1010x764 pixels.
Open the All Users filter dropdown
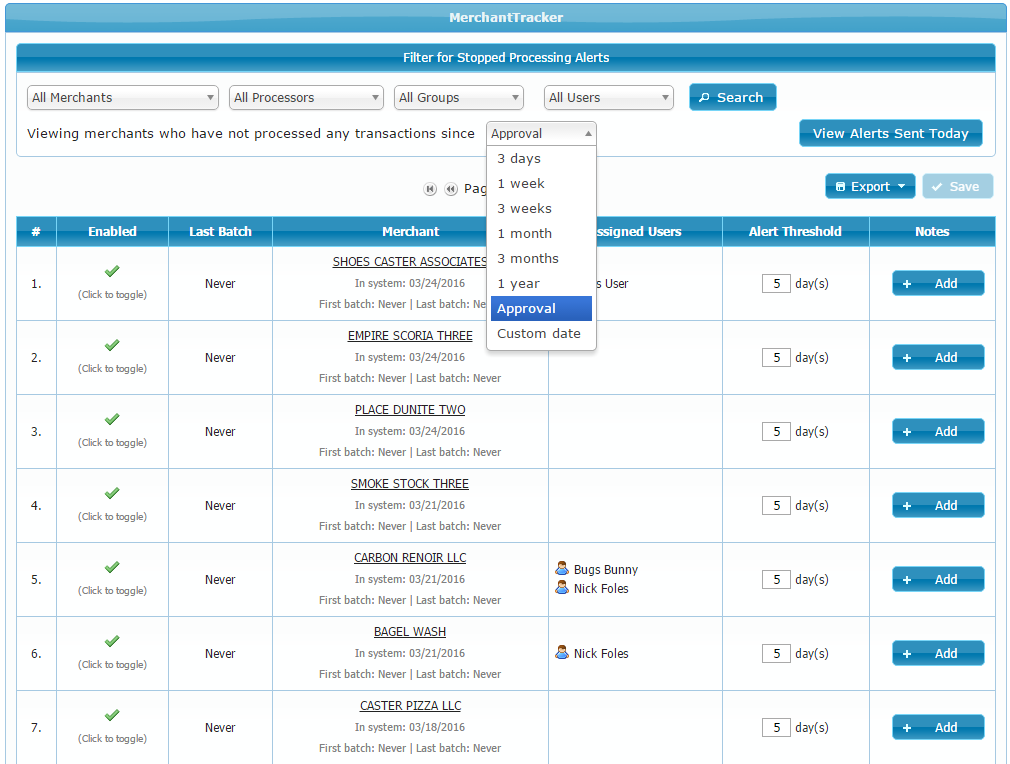pyautogui.click(x=609, y=98)
